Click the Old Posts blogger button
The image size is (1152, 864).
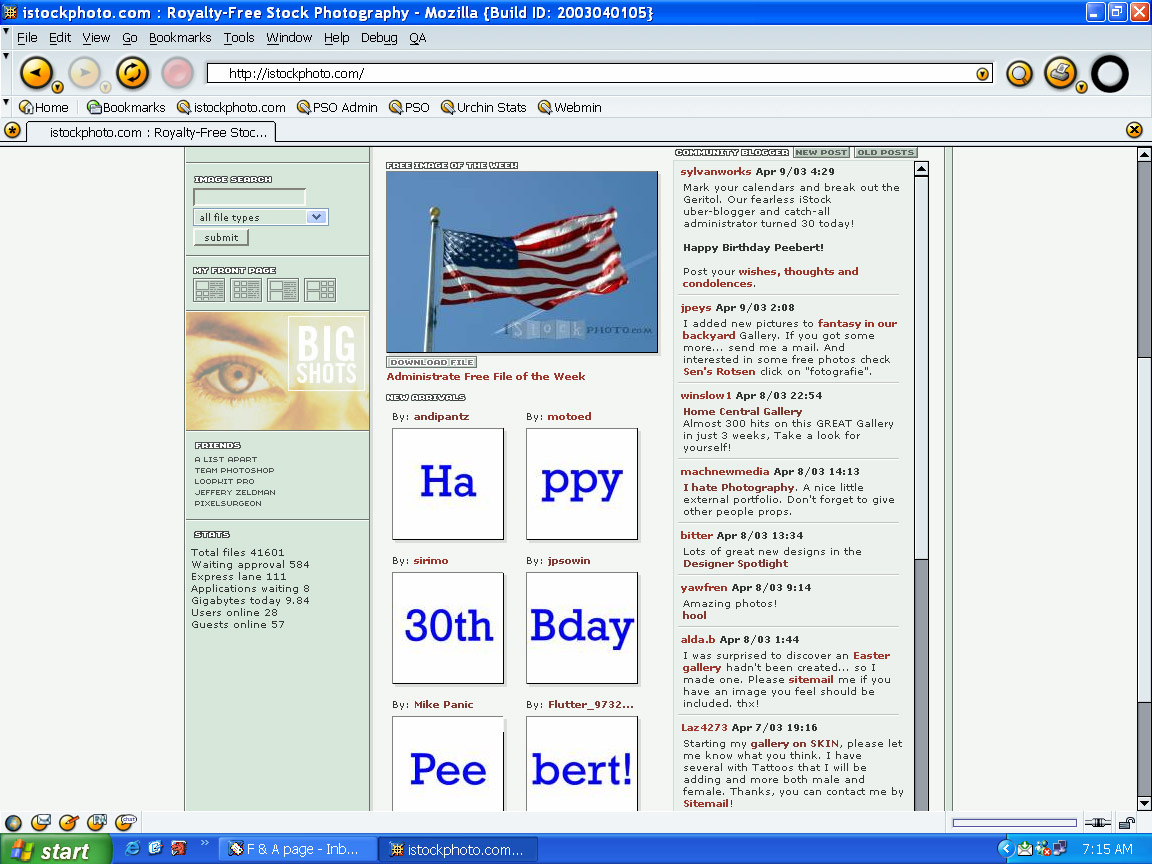[x=885, y=152]
